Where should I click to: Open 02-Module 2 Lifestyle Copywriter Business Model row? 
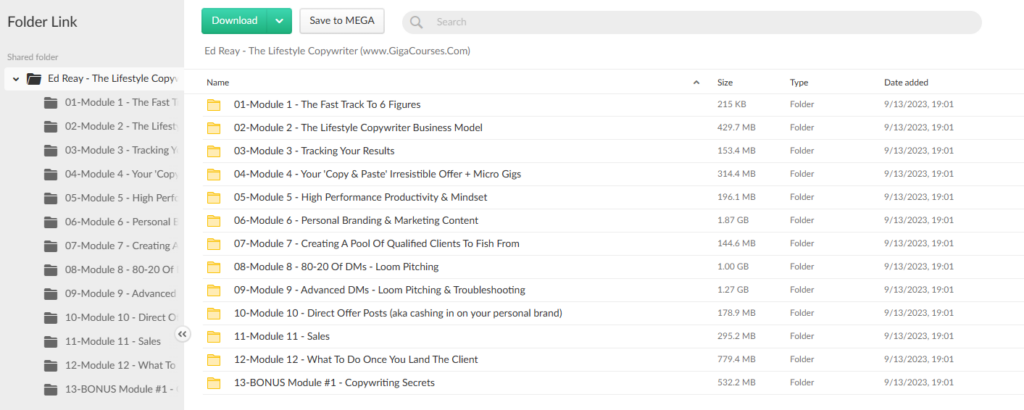click(358, 128)
